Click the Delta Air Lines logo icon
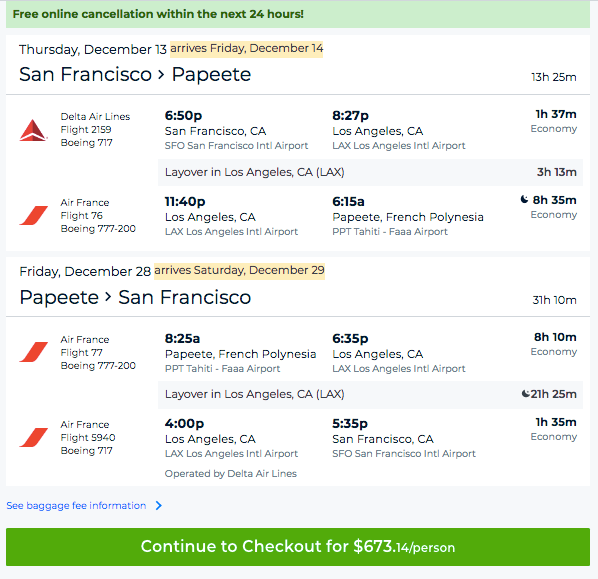This screenshot has height=579, width=598. (33, 130)
